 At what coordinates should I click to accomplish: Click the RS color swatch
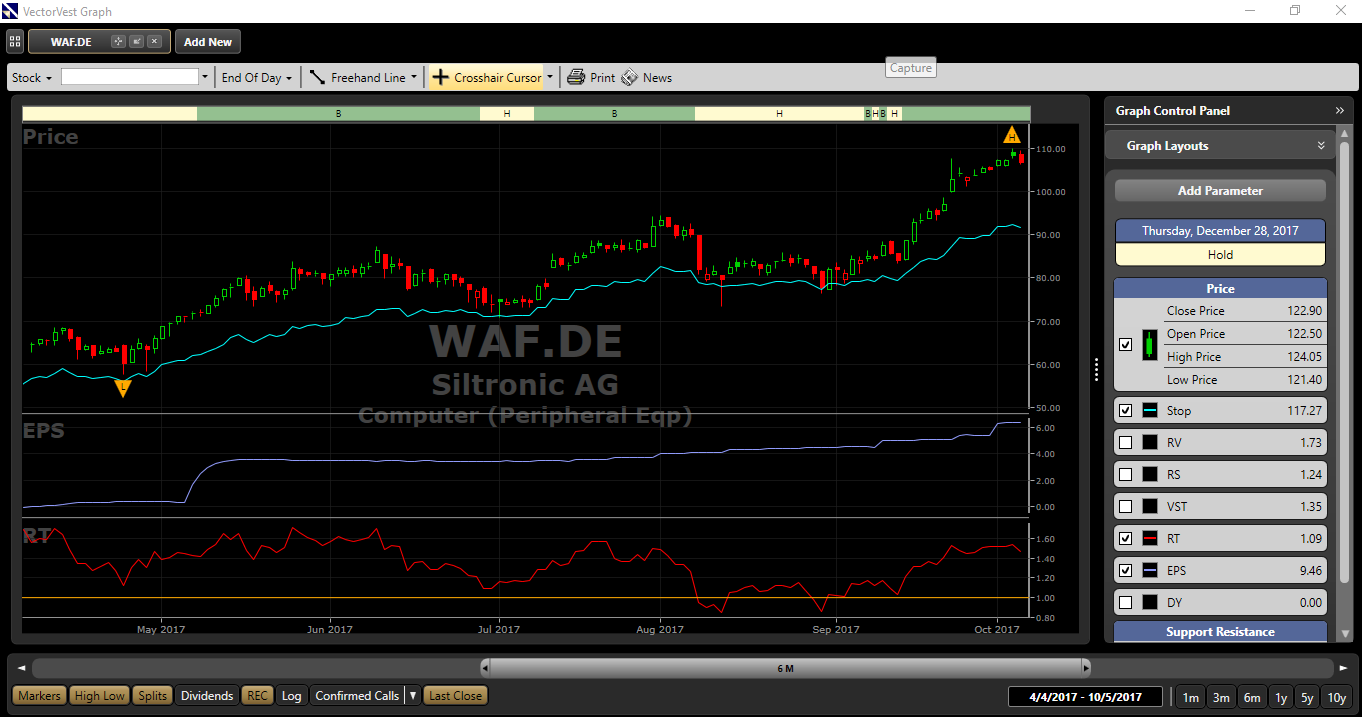point(1149,475)
